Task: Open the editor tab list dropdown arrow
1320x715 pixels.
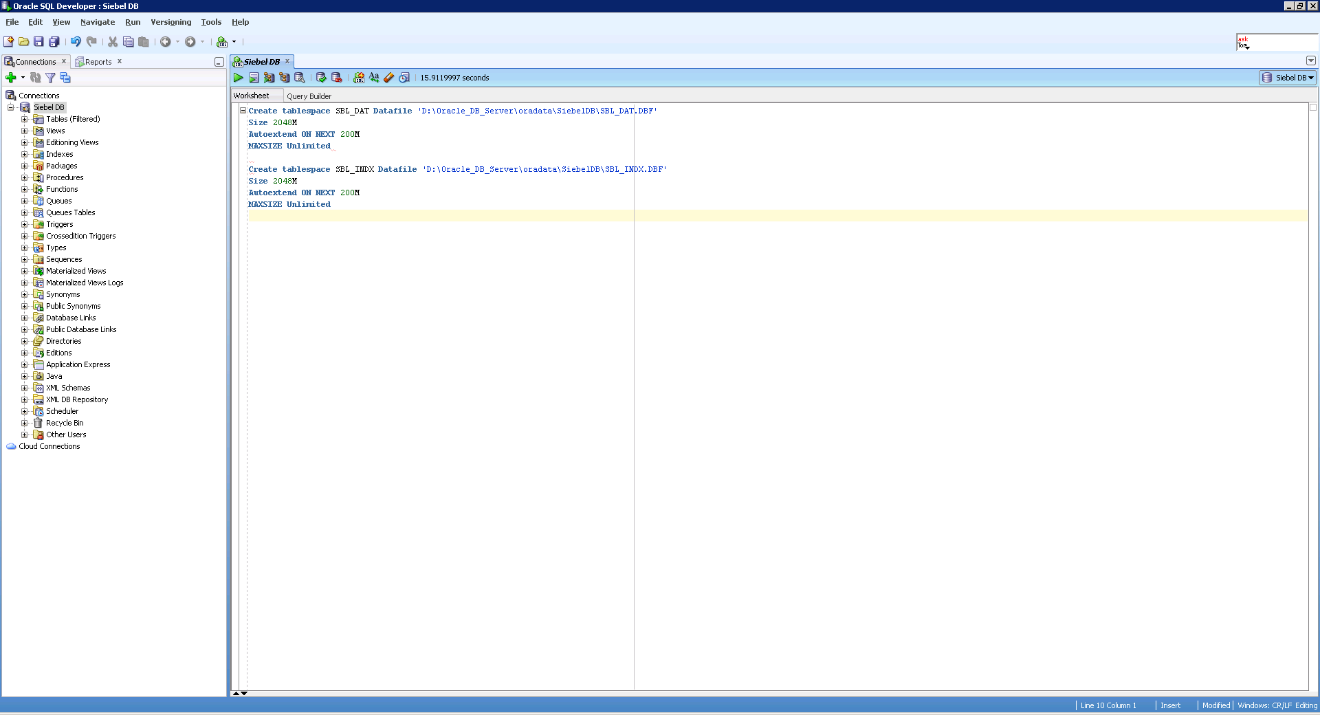Action: (x=1311, y=61)
